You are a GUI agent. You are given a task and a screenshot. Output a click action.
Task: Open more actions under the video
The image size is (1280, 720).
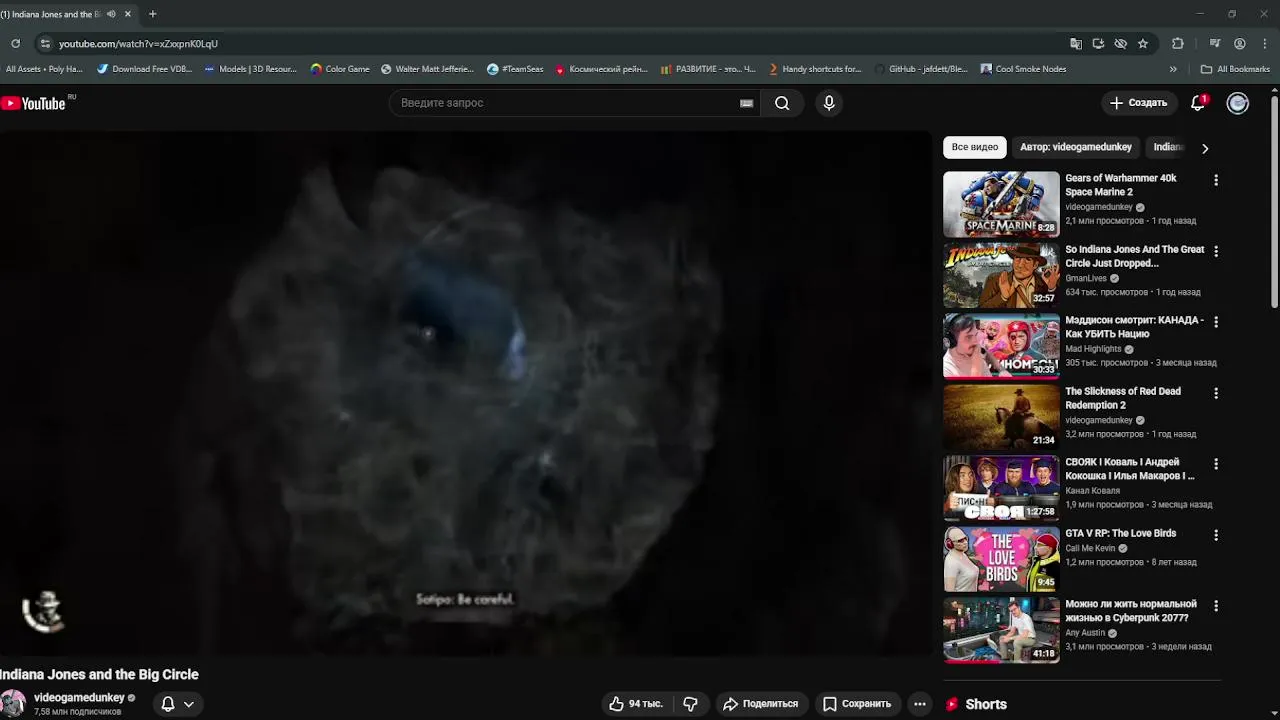tap(920, 704)
